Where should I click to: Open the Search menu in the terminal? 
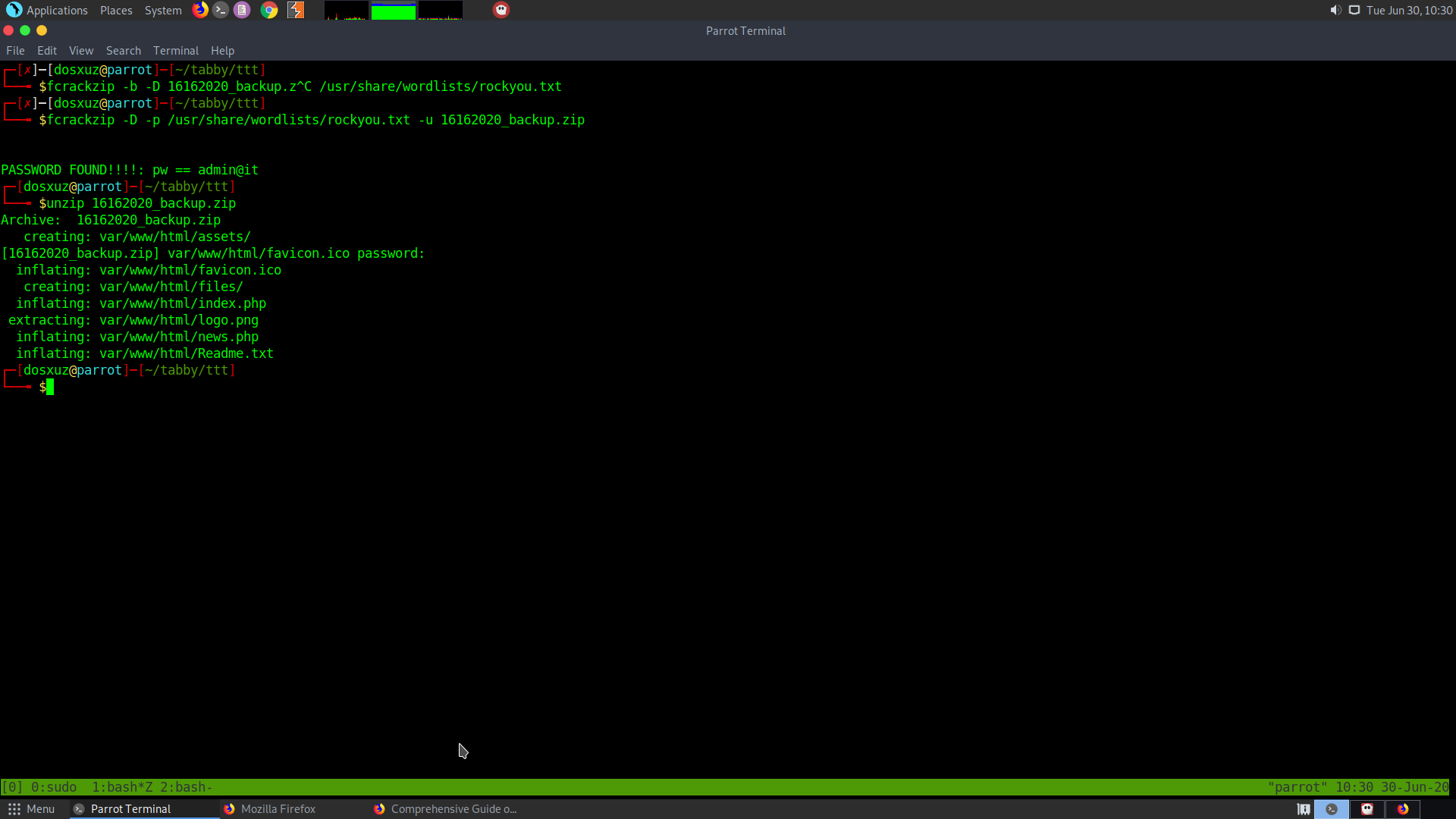point(124,51)
